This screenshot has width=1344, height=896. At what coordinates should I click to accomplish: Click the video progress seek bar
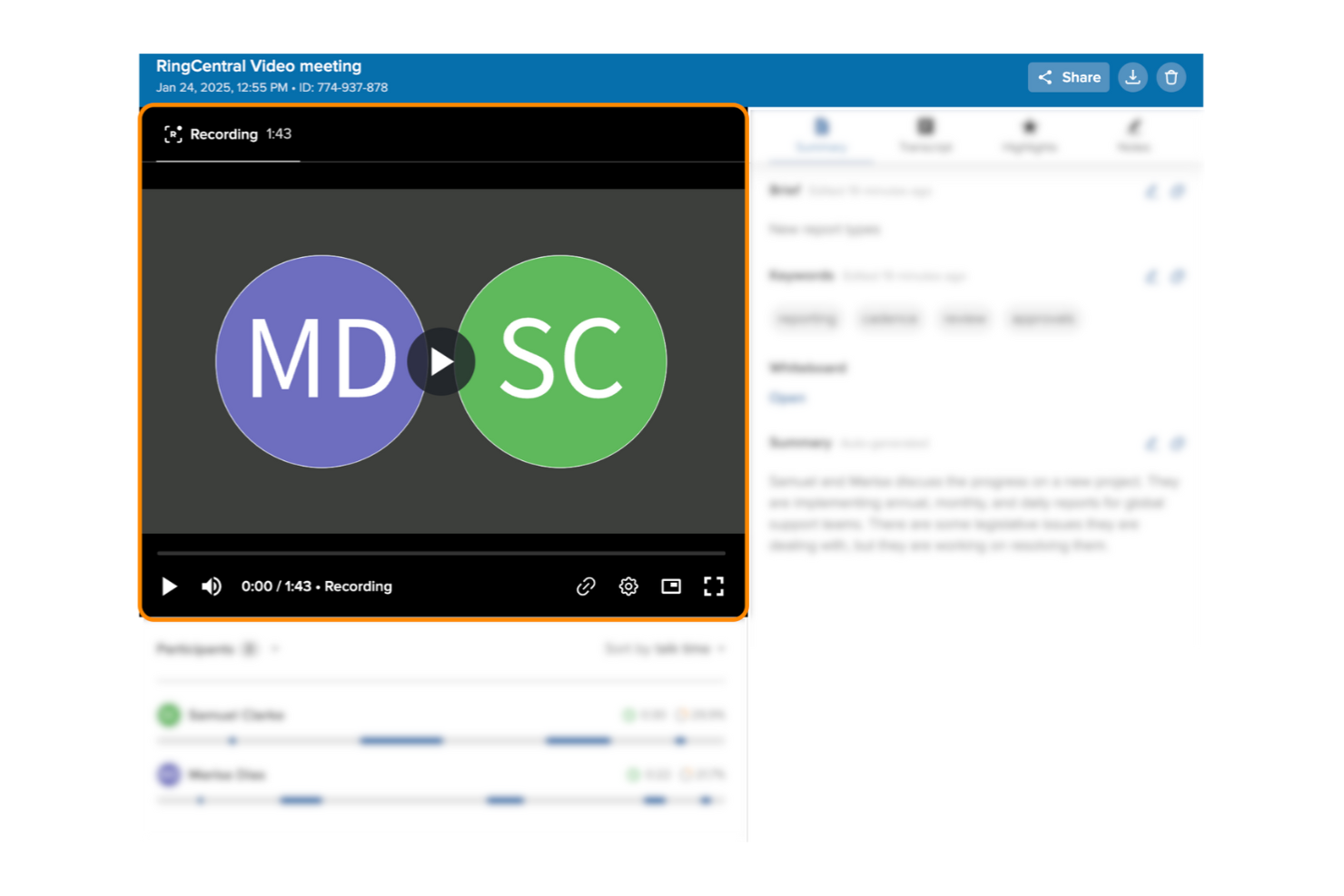(441, 552)
